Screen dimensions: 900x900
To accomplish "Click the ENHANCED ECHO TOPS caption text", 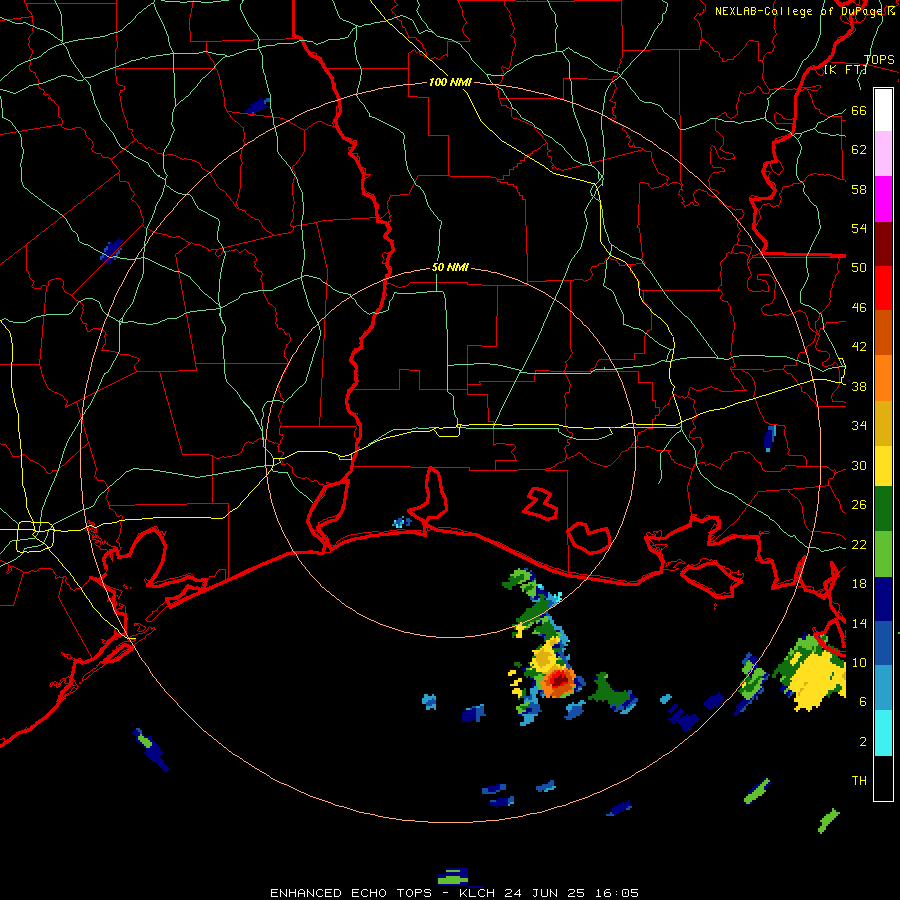I will tap(351, 893).
